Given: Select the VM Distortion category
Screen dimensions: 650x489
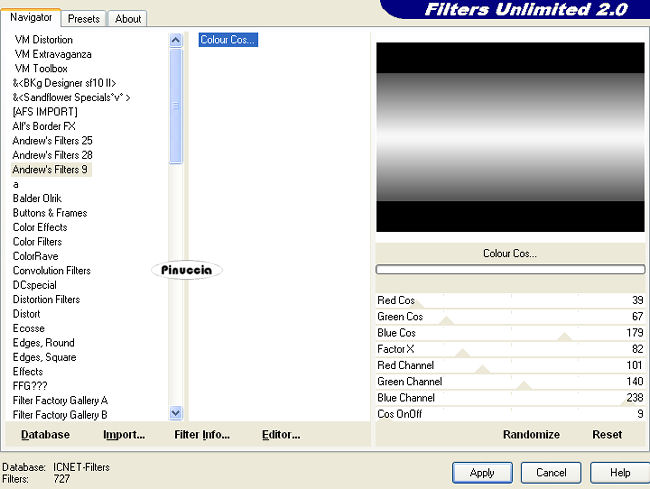Looking at the screenshot, I should [x=44, y=40].
